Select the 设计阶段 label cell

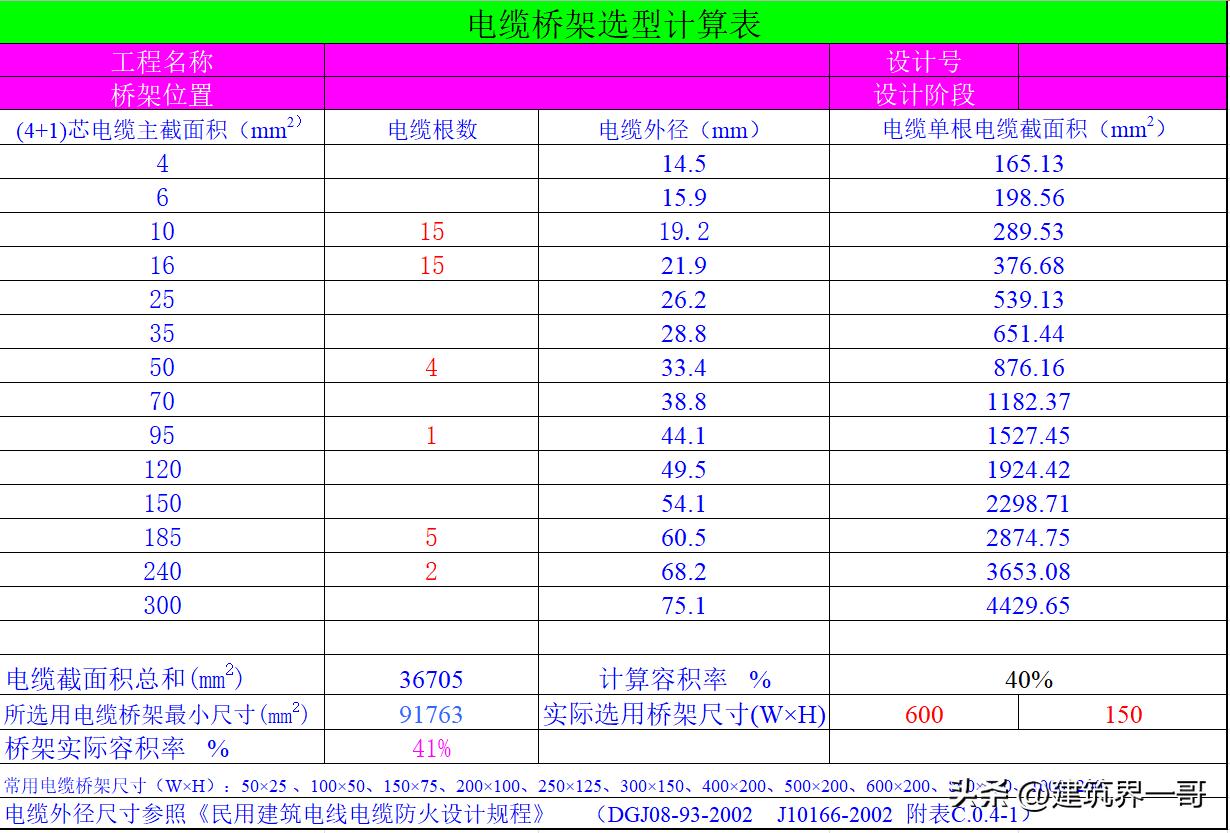click(x=923, y=94)
